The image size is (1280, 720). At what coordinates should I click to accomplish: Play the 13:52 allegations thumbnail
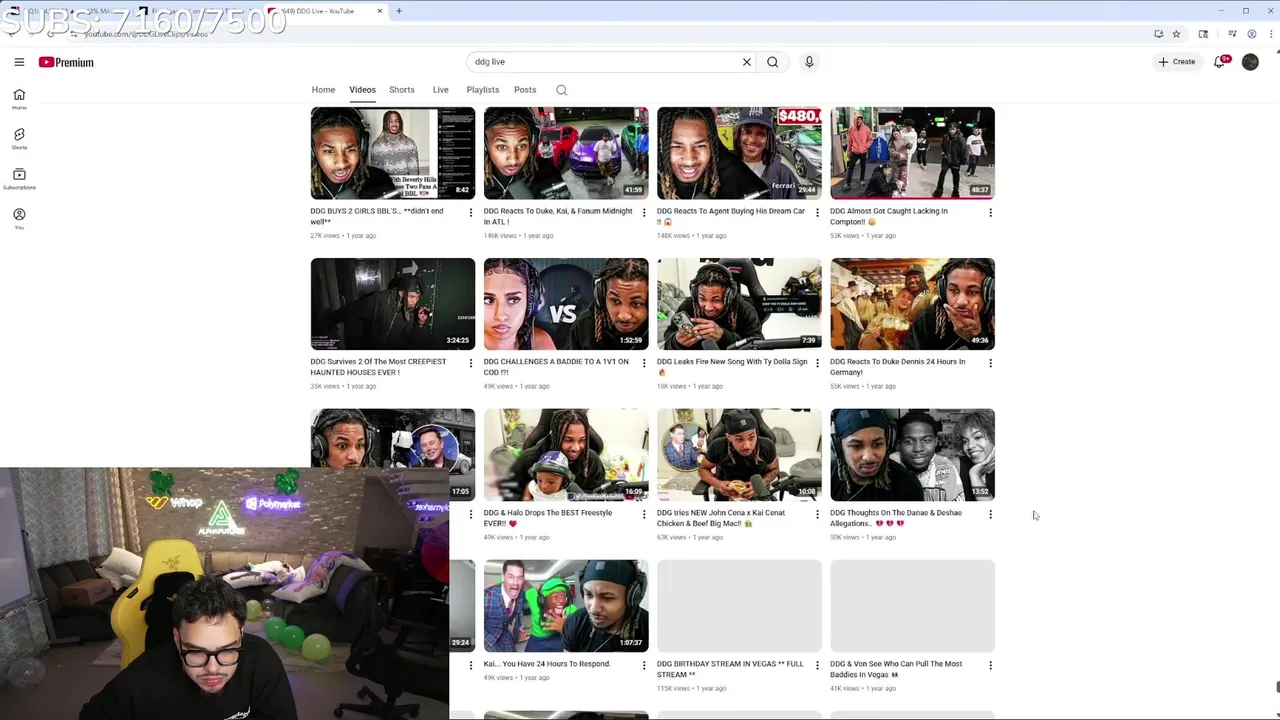coord(912,455)
